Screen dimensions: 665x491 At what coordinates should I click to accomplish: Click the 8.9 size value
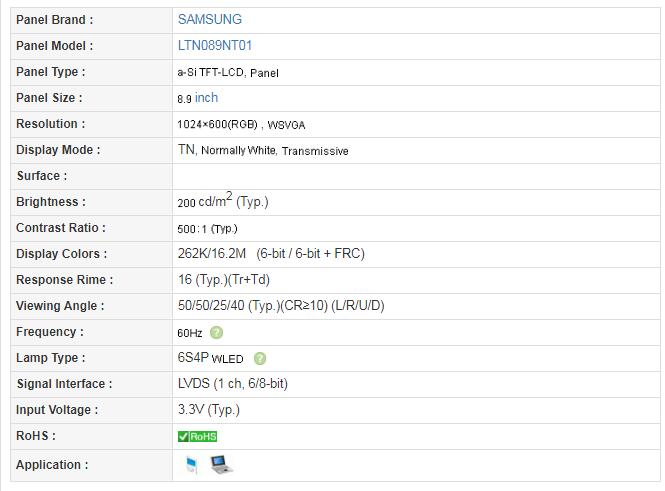[x=184, y=99]
